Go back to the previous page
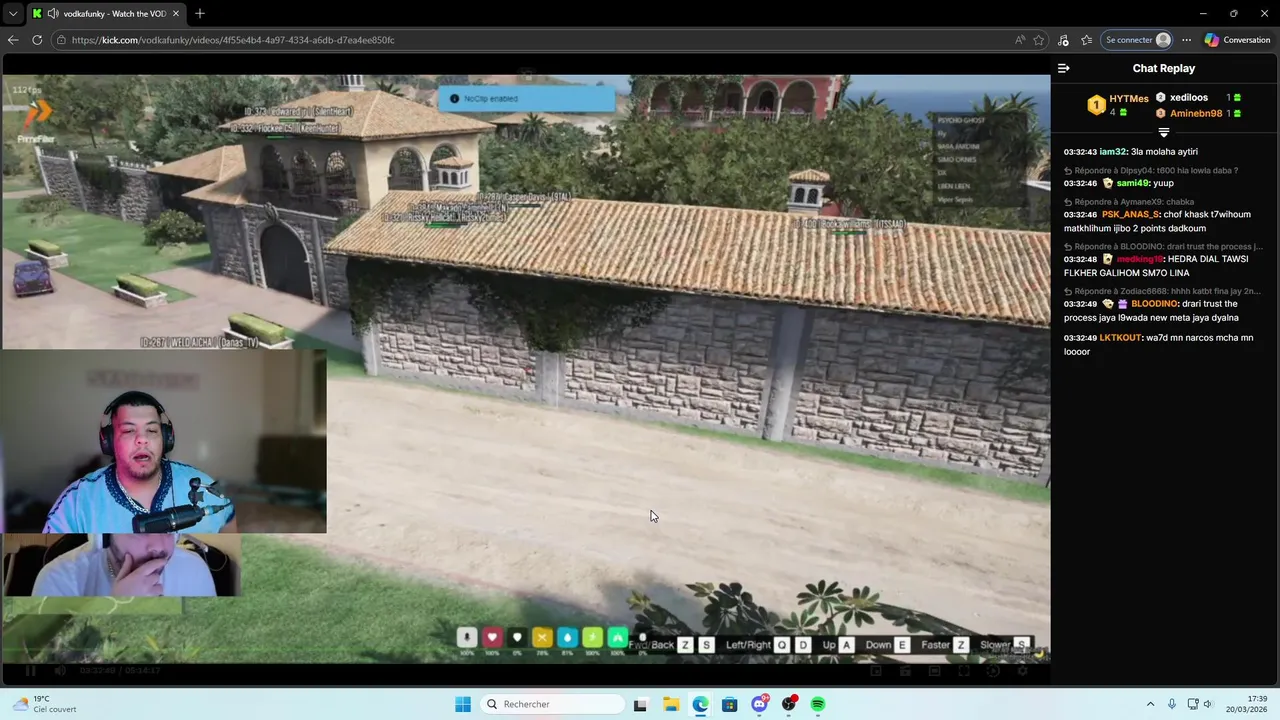 (x=13, y=40)
